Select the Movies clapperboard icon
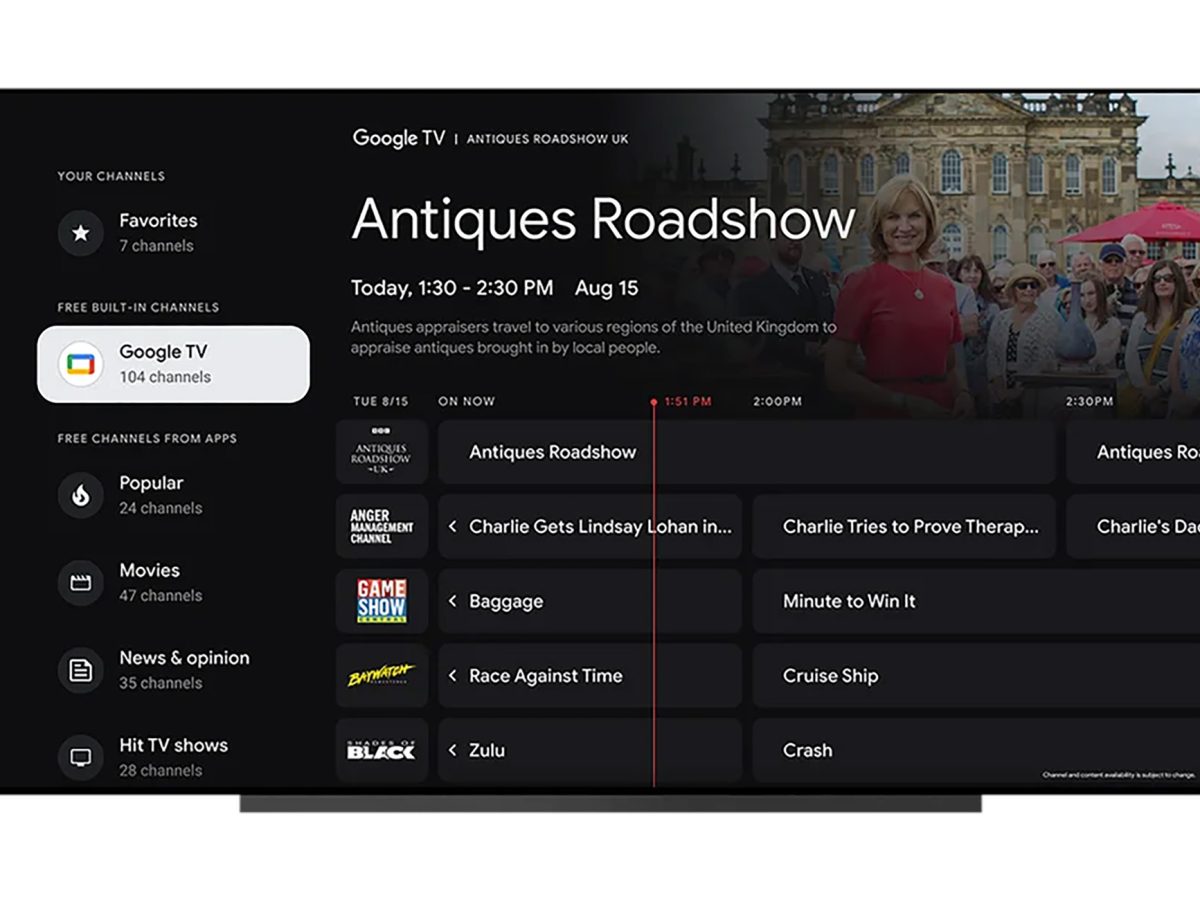The image size is (1200, 900). (81, 582)
